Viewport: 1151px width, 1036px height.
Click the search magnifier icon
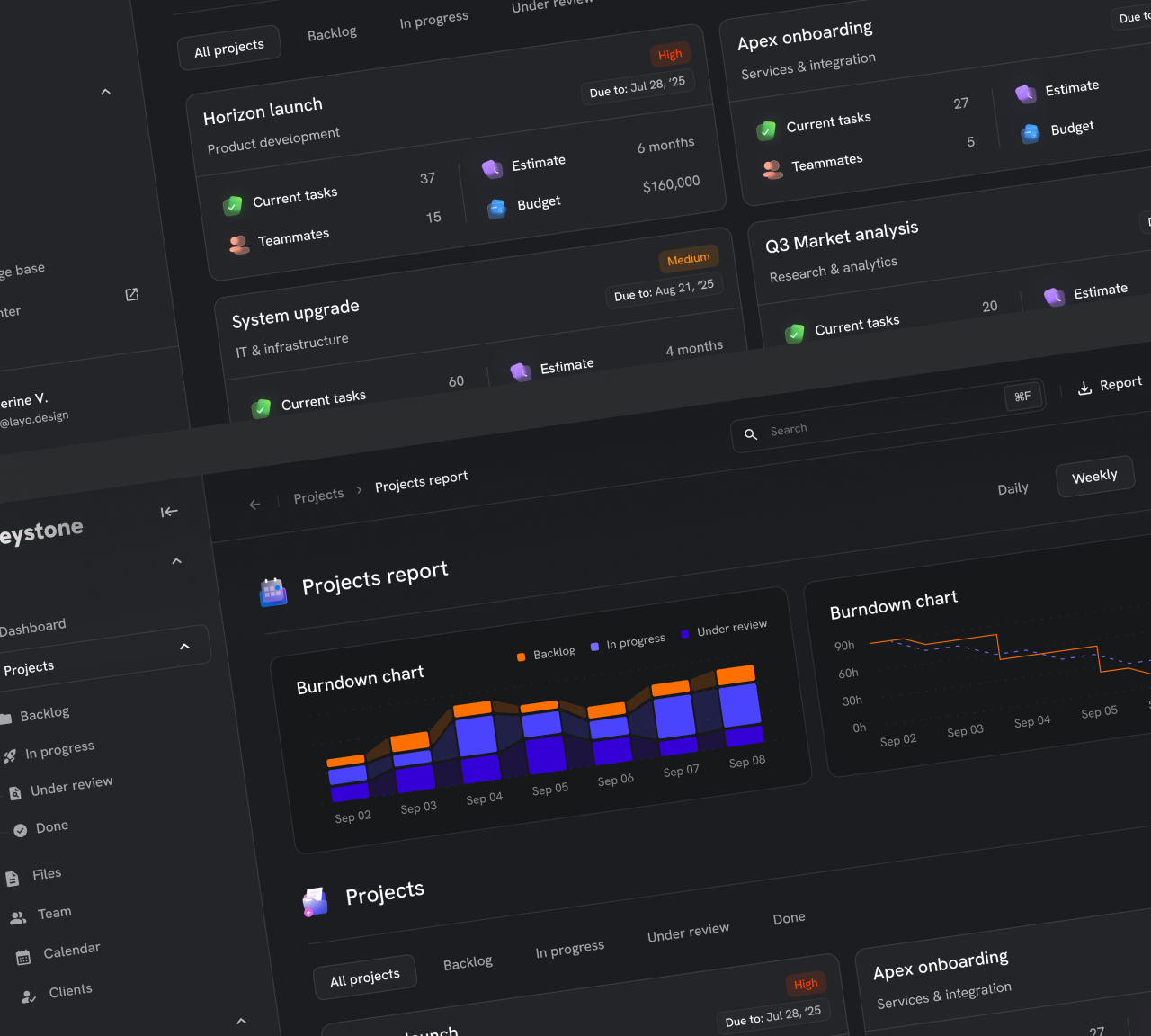click(751, 434)
